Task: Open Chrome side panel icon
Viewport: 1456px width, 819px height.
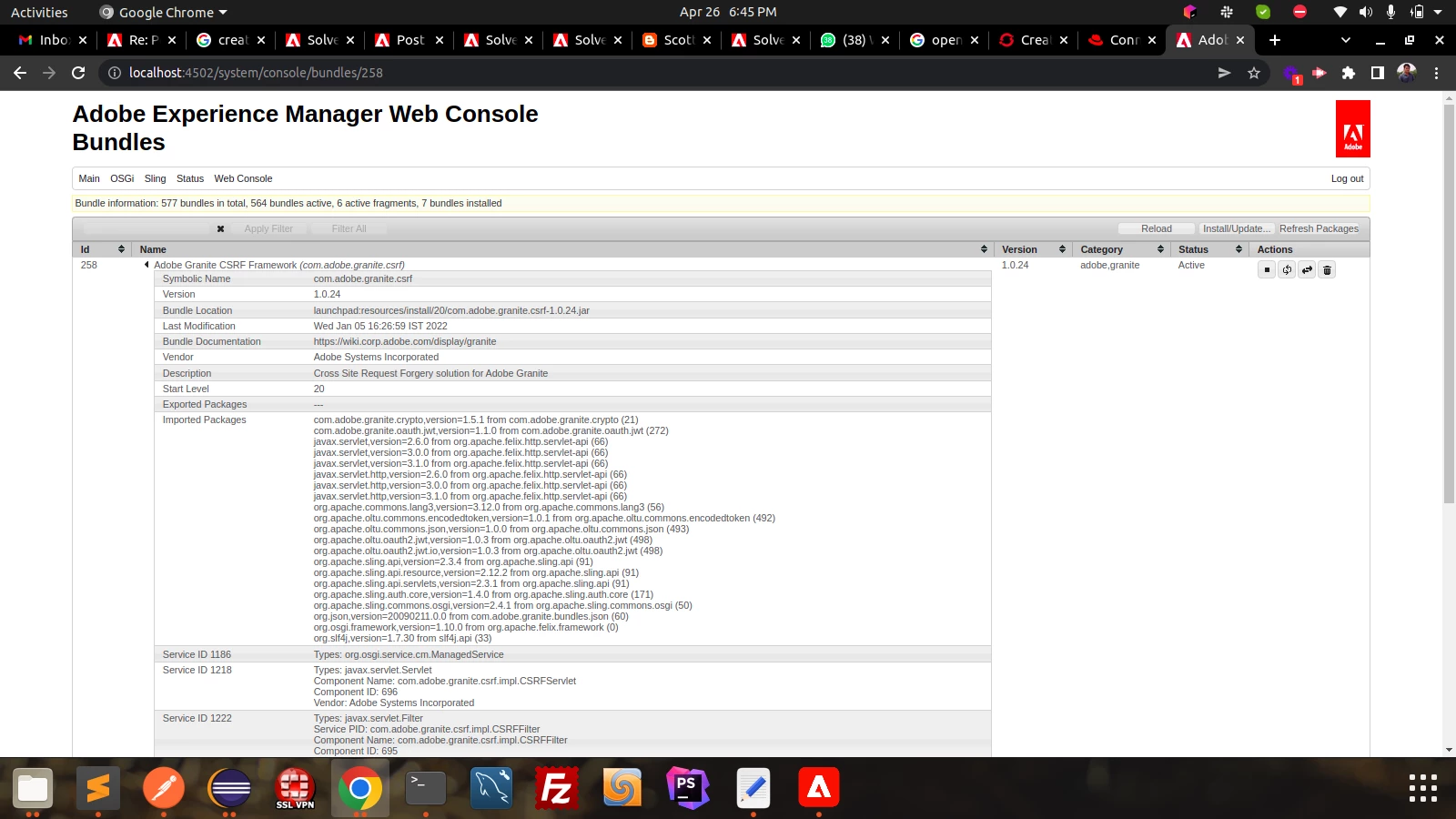Action: [x=1378, y=73]
